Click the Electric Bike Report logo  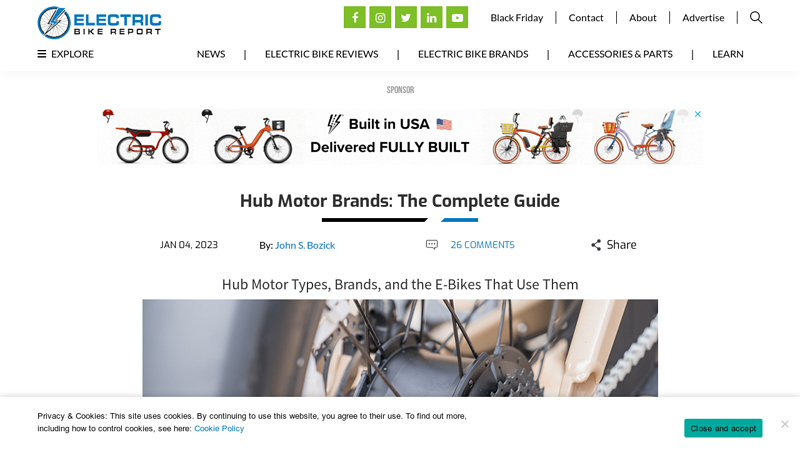(x=99, y=23)
